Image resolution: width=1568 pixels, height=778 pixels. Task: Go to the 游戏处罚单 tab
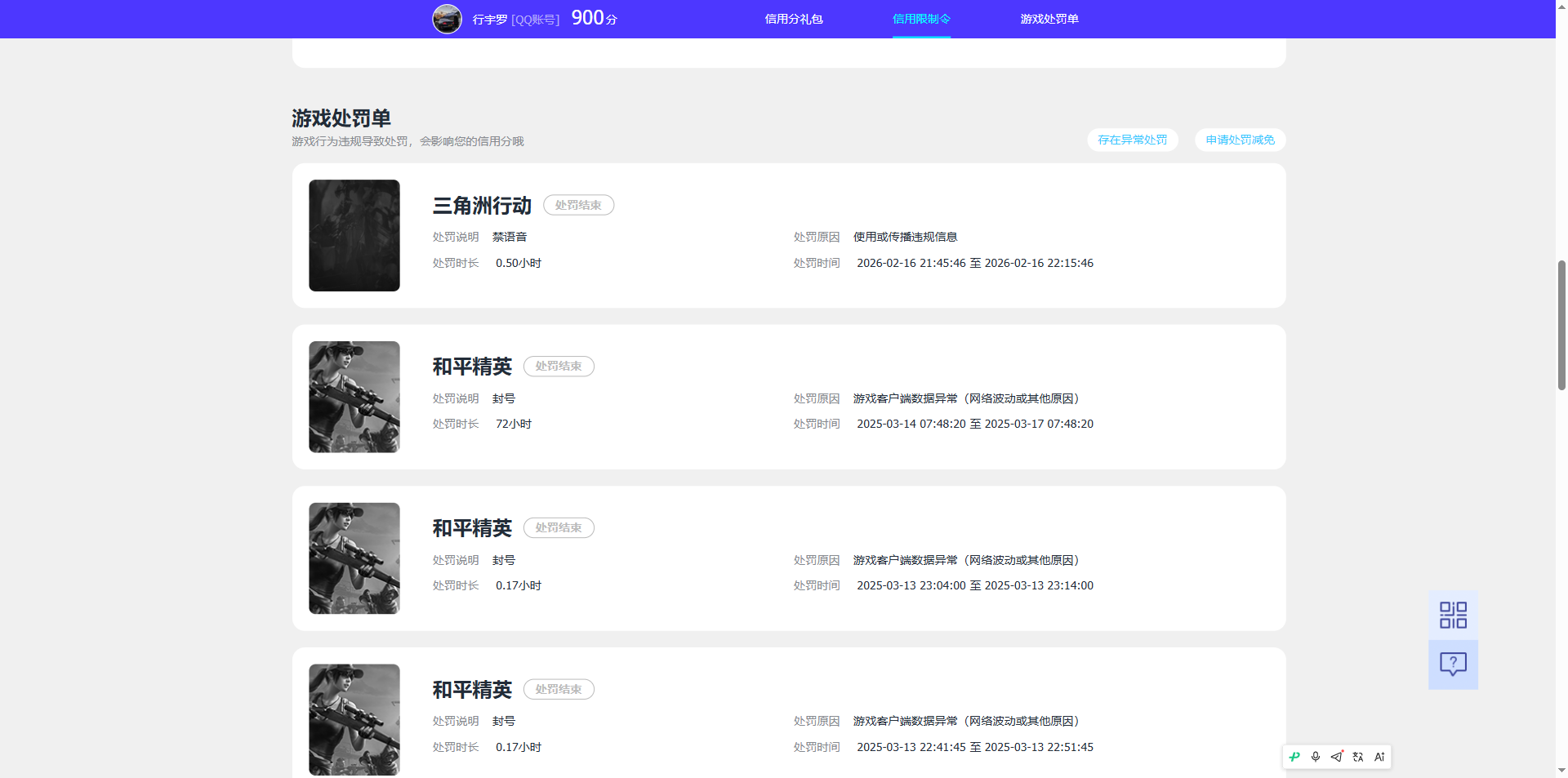[x=1049, y=19]
